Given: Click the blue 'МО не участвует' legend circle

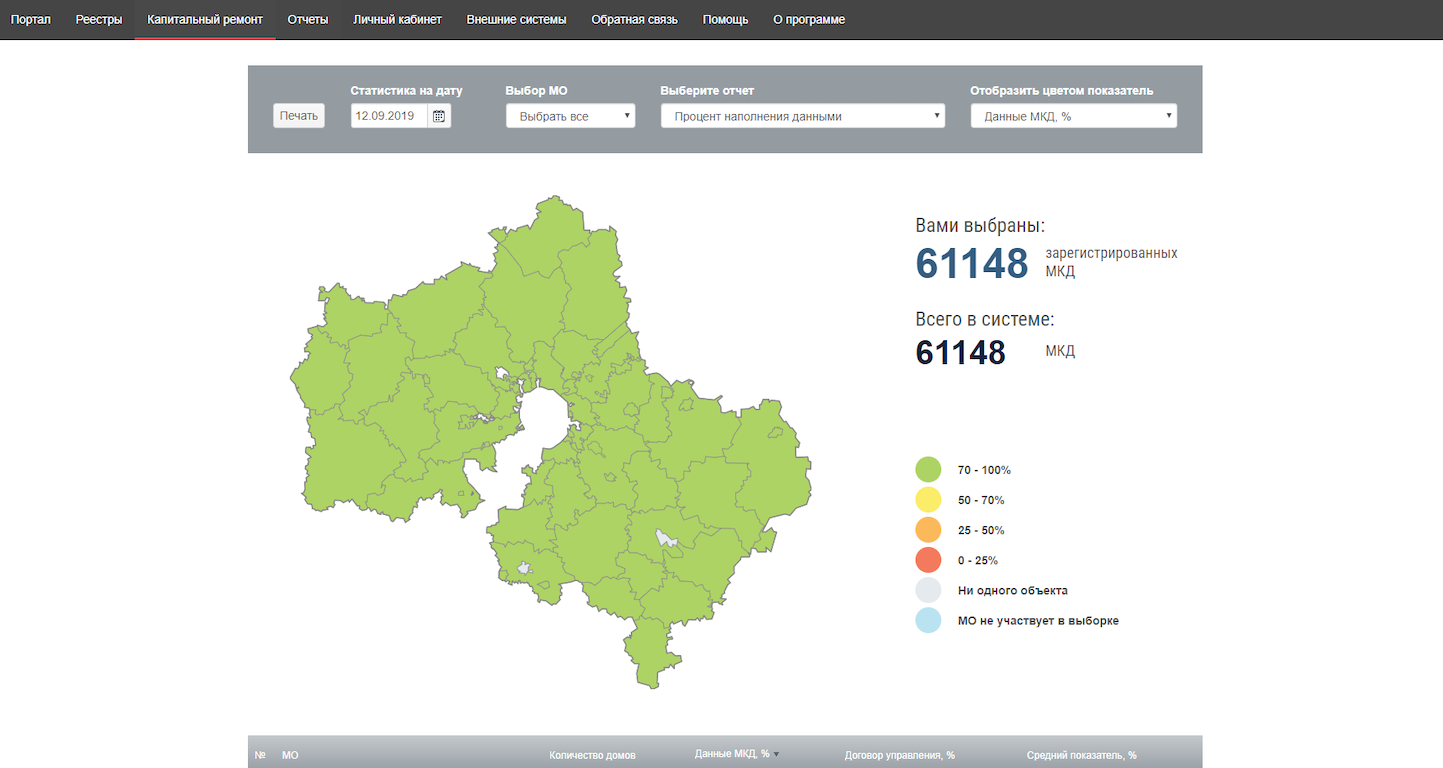Looking at the screenshot, I should [x=928, y=621].
